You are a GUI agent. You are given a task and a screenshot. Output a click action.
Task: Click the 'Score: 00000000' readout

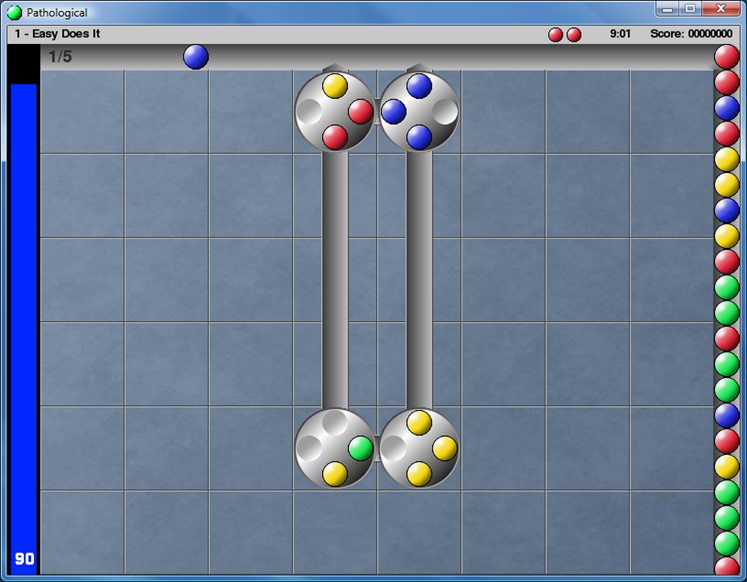(691, 34)
